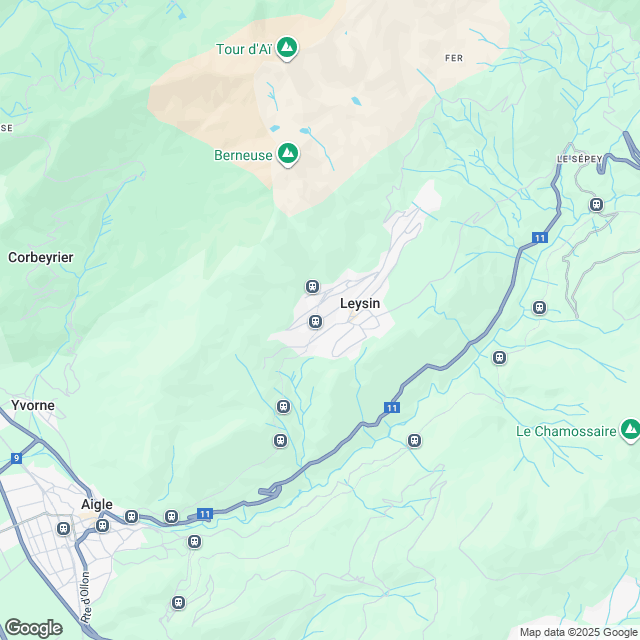The width and height of the screenshot is (640, 640).
Task: Click the route 9 highway shield near Yvorne
Action: [x=16, y=458]
